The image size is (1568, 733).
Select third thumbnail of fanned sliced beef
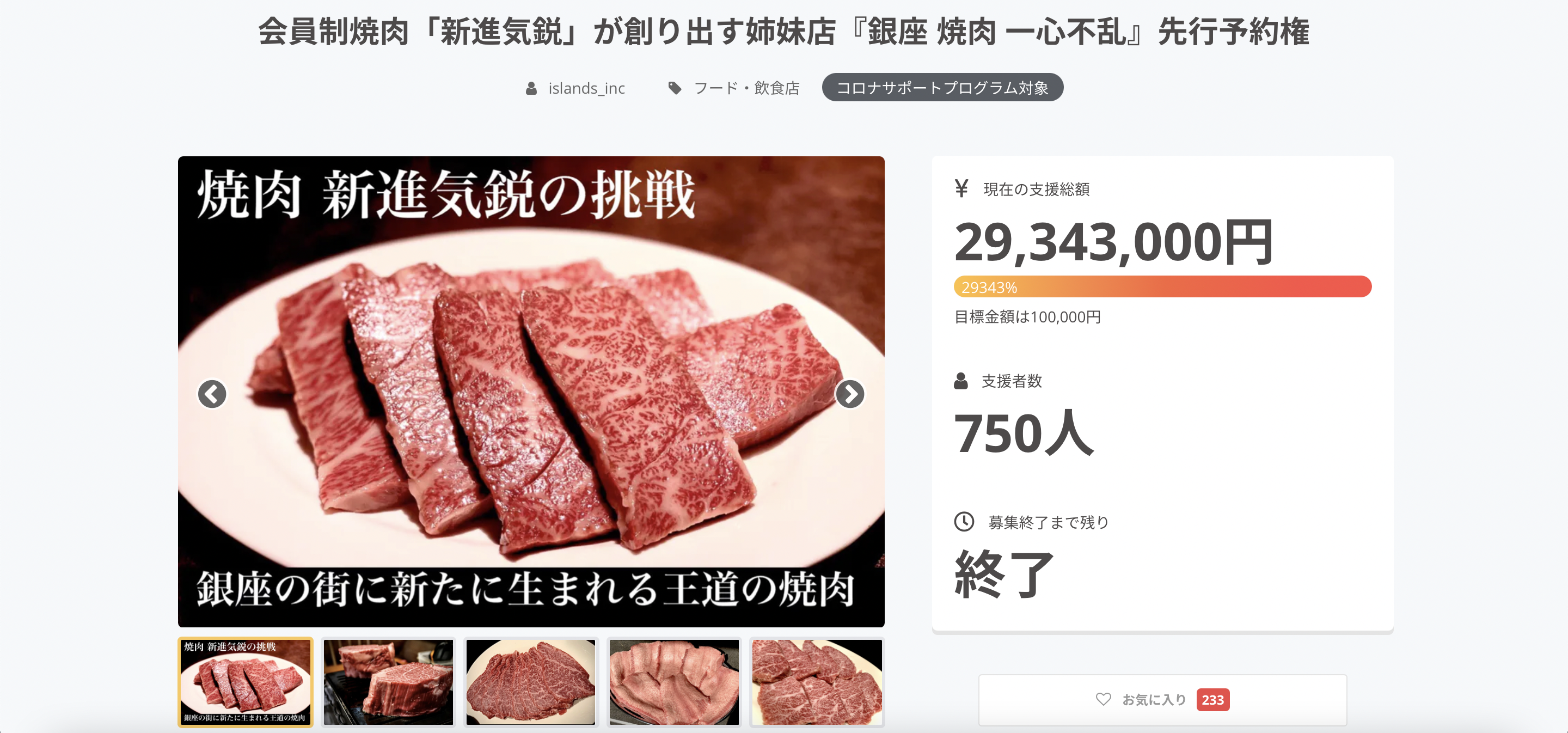[x=531, y=682]
